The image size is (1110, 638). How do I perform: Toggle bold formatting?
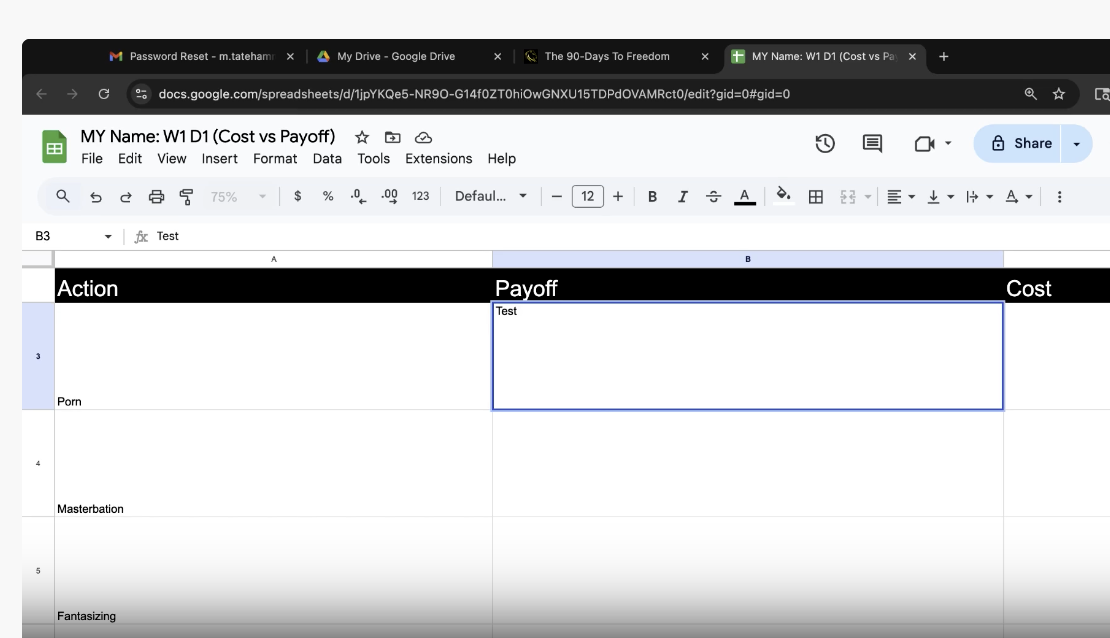(x=652, y=197)
